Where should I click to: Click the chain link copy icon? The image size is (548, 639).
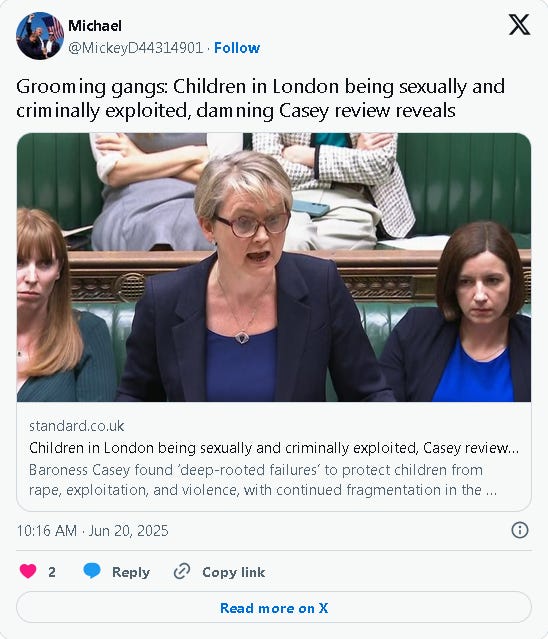pyautogui.click(x=182, y=571)
